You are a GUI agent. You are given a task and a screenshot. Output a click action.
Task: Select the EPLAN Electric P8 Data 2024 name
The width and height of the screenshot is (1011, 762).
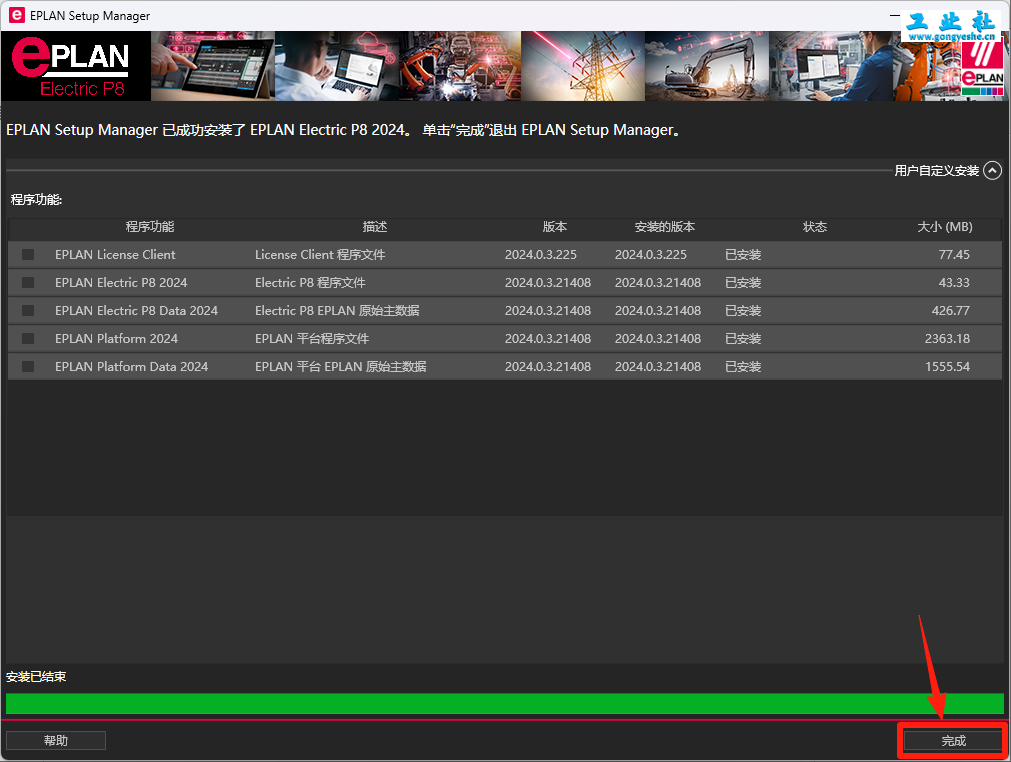136,311
